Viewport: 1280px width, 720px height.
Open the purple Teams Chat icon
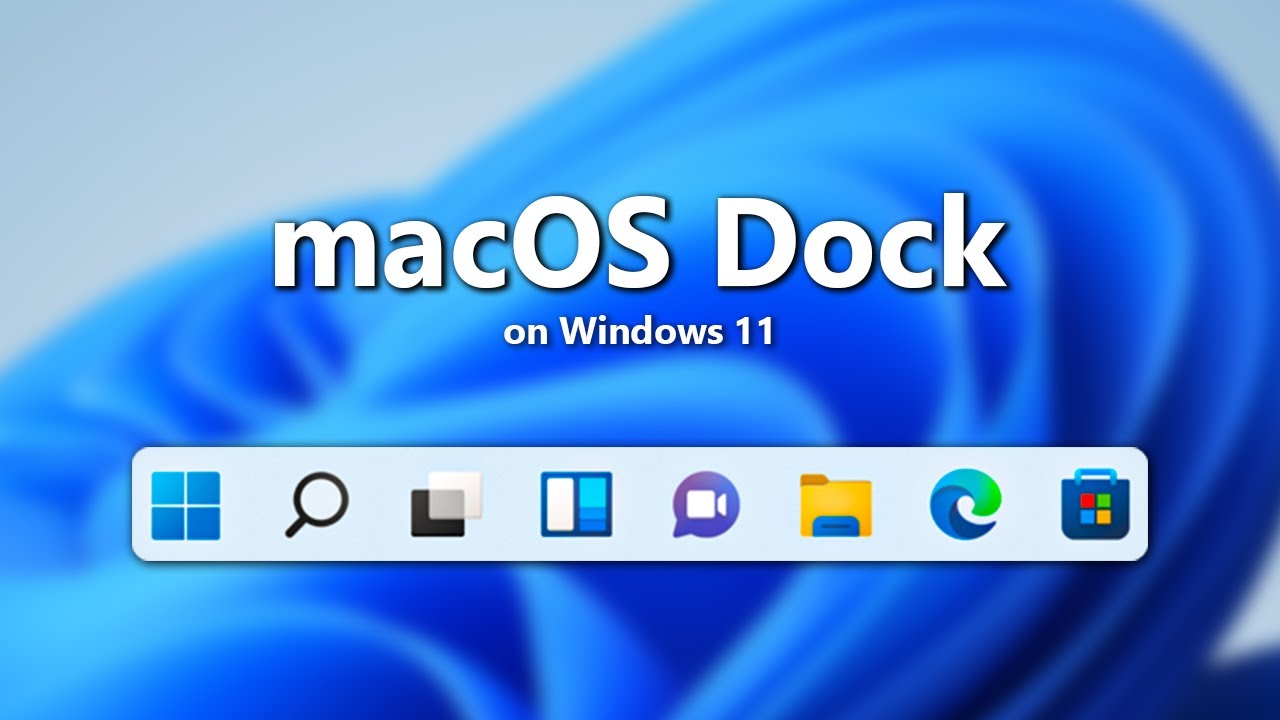(706, 505)
